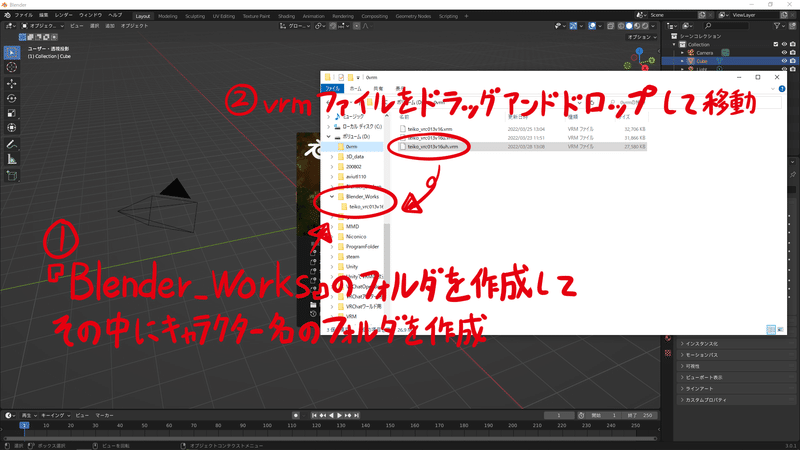The image size is (800, 450).
Task: Select the Transform tool
Action: 12,128
